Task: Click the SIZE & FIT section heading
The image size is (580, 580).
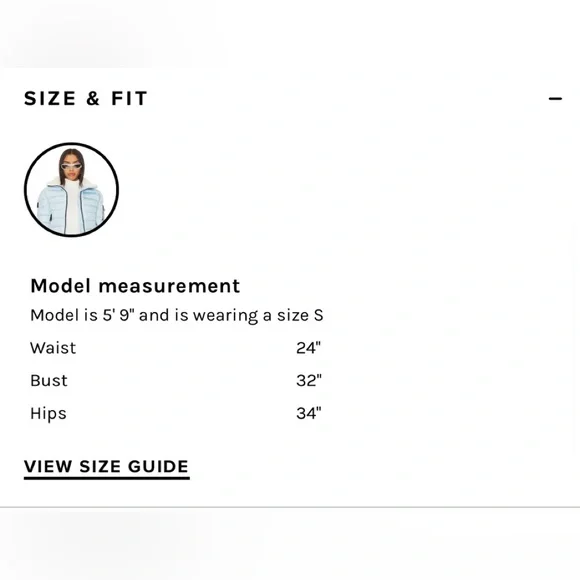Action: pos(86,98)
